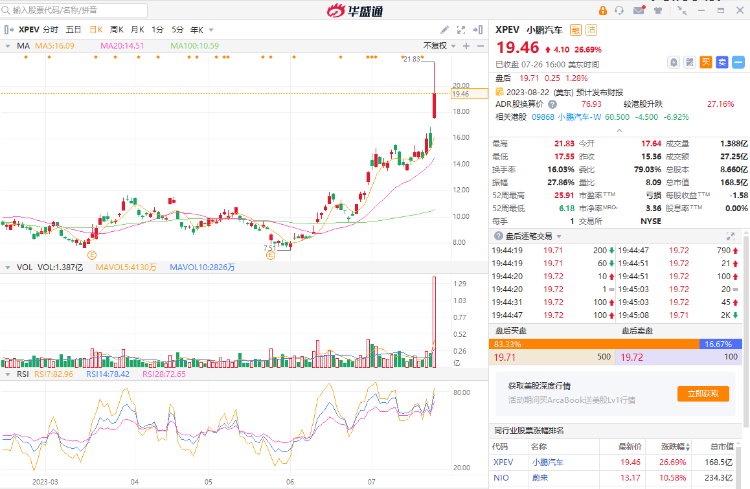Select the 5分 five-minute tab
750x489 pixels.
click(x=177, y=30)
